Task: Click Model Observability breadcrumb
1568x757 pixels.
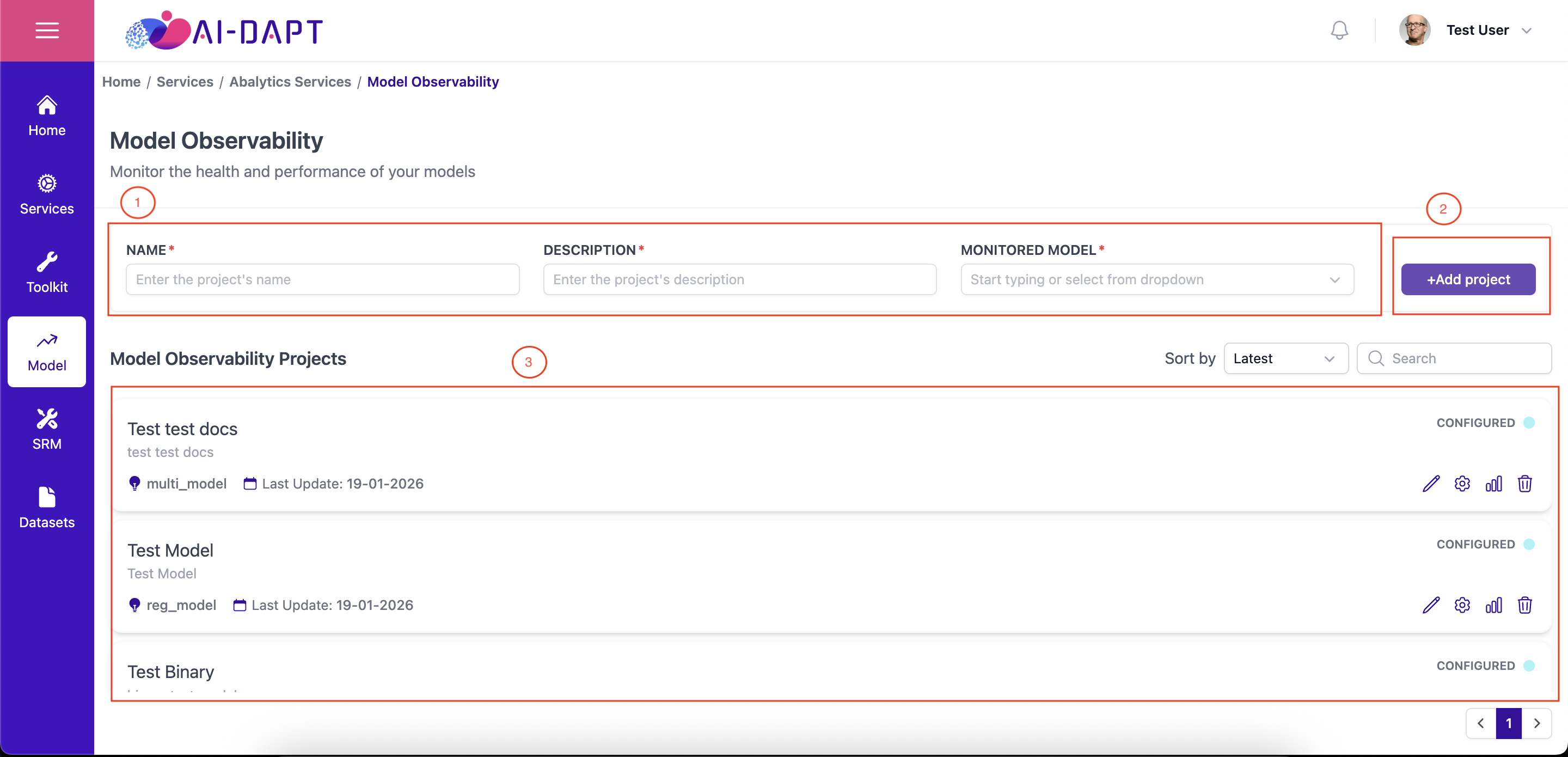Action: tap(433, 82)
